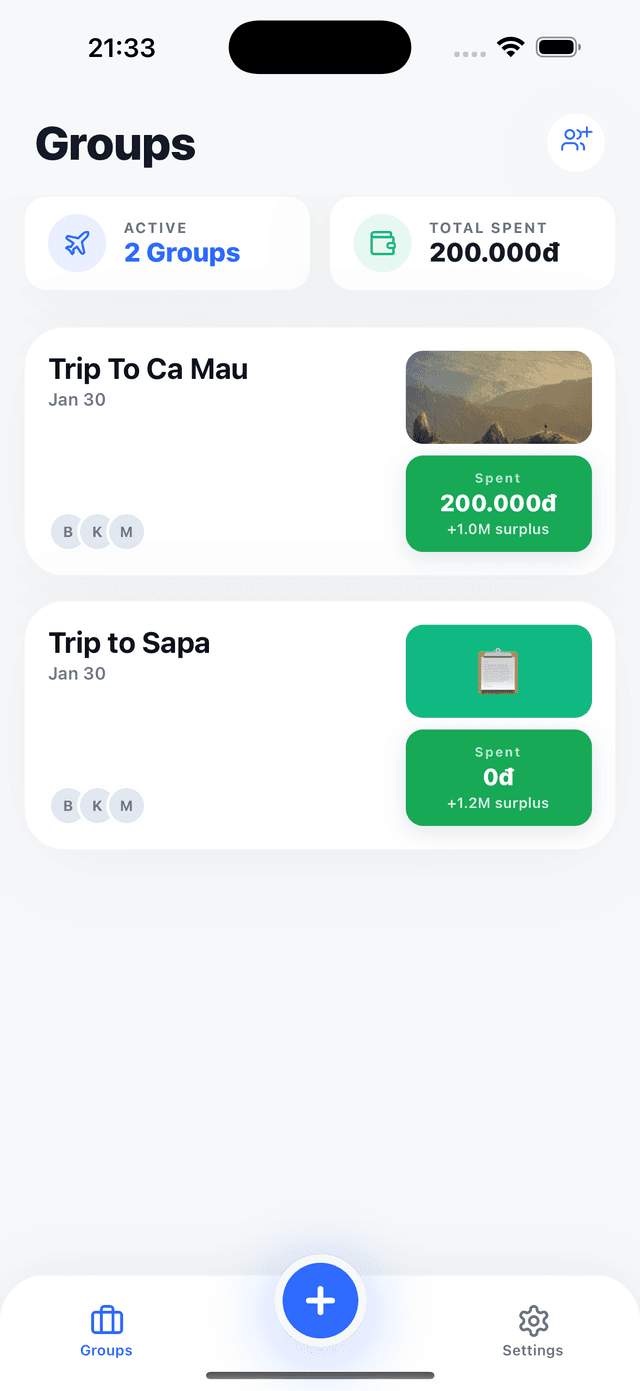Tap the blue plus button to create group
This screenshot has width=640, height=1391.
pyautogui.click(x=320, y=1300)
